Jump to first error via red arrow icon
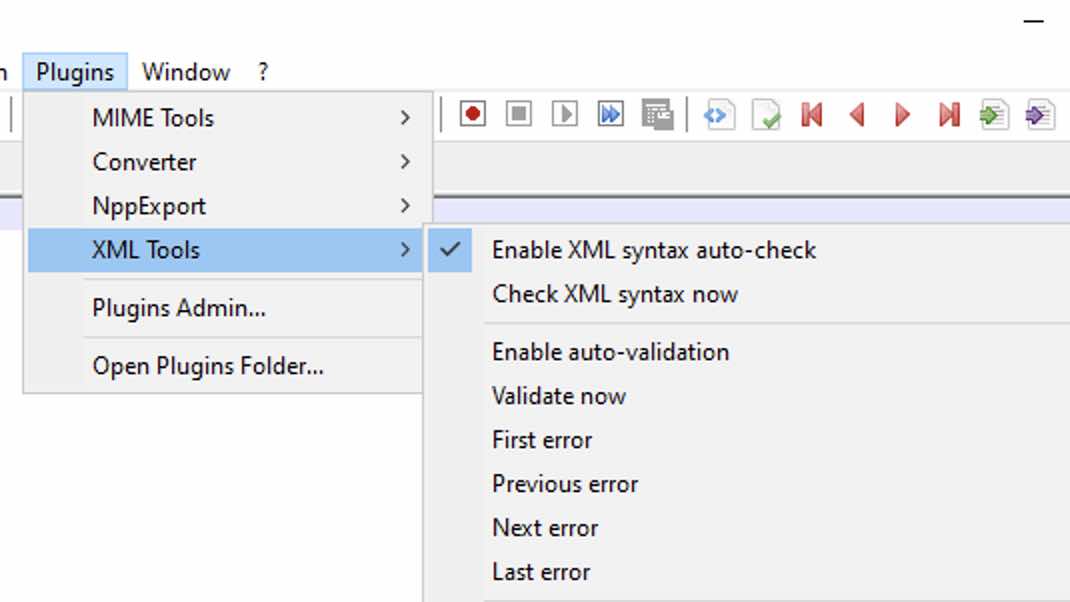Viewport: 1070px width, 602px height. click(812, 114)
